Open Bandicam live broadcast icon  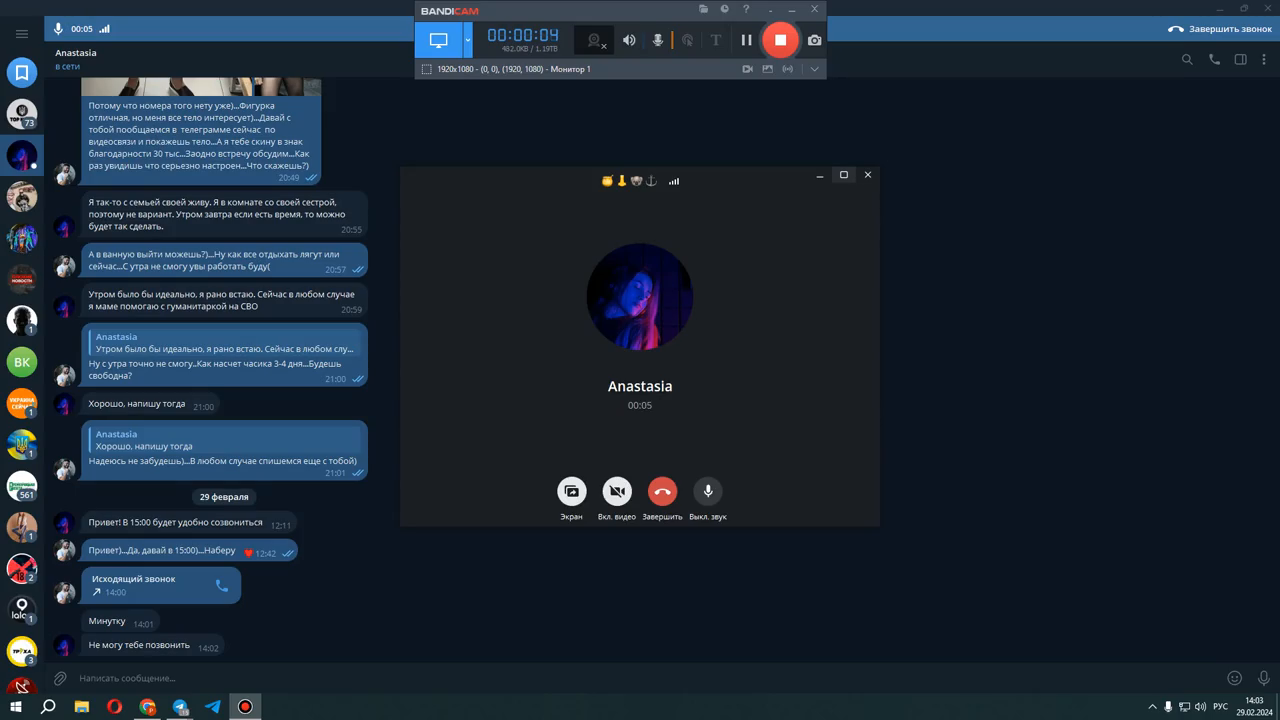point(788,69)
